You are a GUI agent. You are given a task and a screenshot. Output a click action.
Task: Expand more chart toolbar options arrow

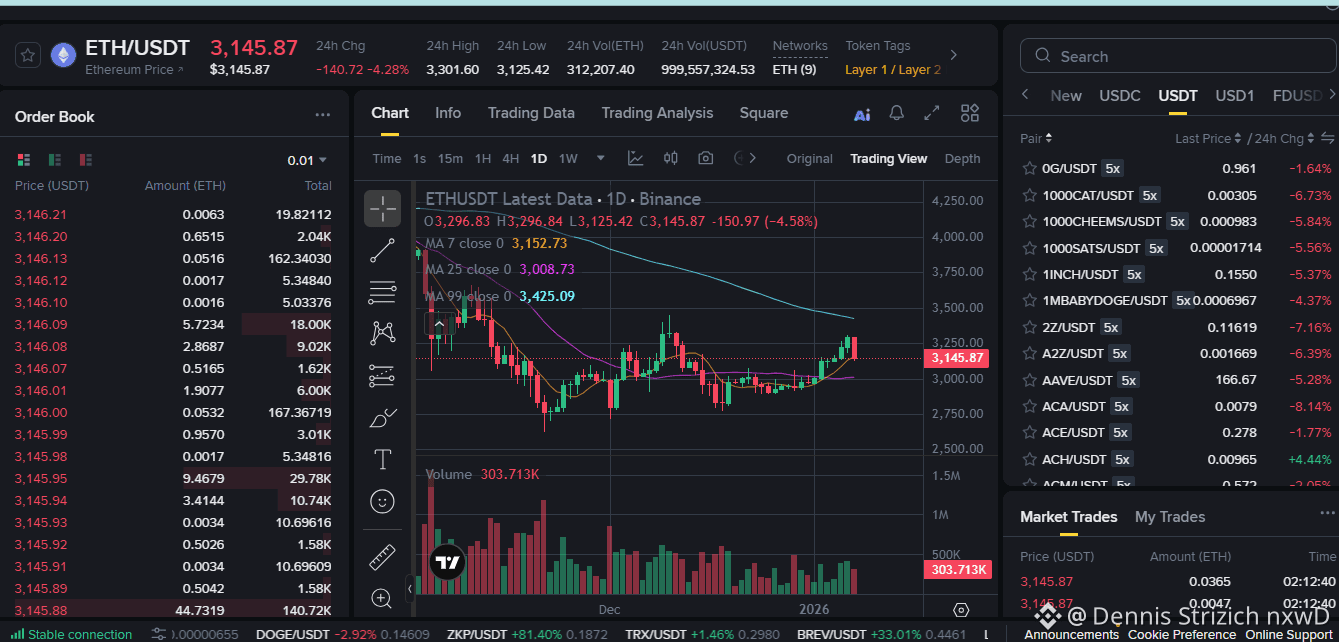[753, 158]
